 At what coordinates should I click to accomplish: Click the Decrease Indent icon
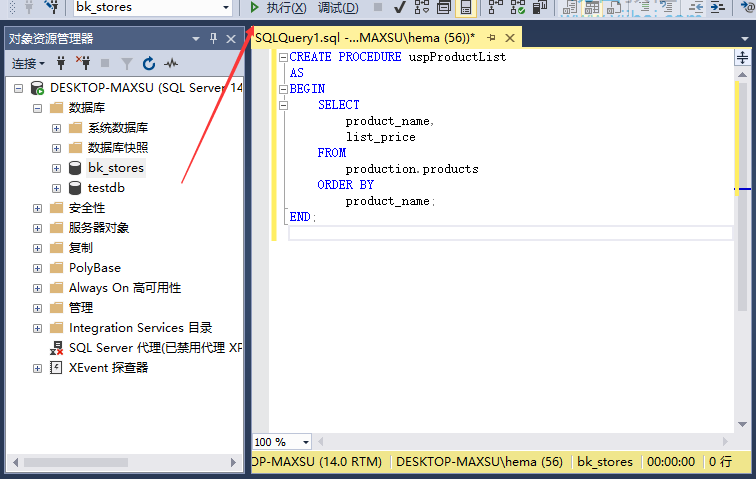point(695,7)
